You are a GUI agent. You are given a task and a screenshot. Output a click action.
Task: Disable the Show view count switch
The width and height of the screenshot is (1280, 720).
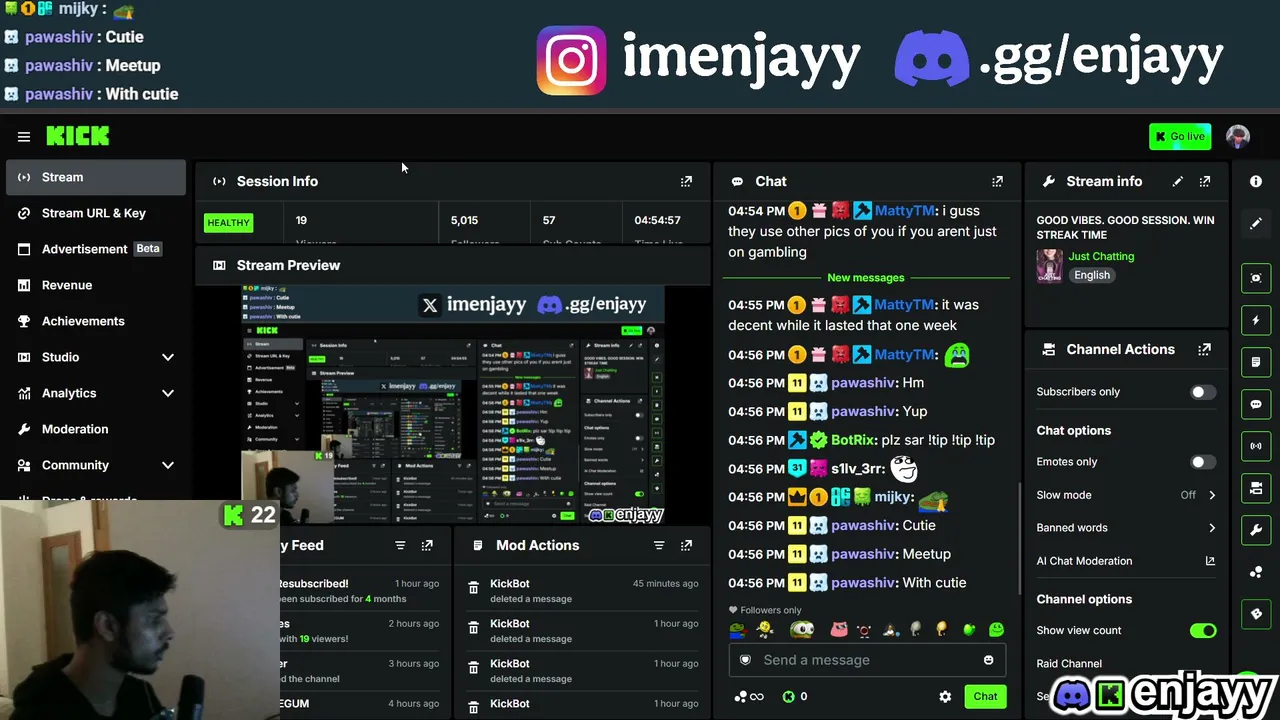click(x=1203, y=631)
